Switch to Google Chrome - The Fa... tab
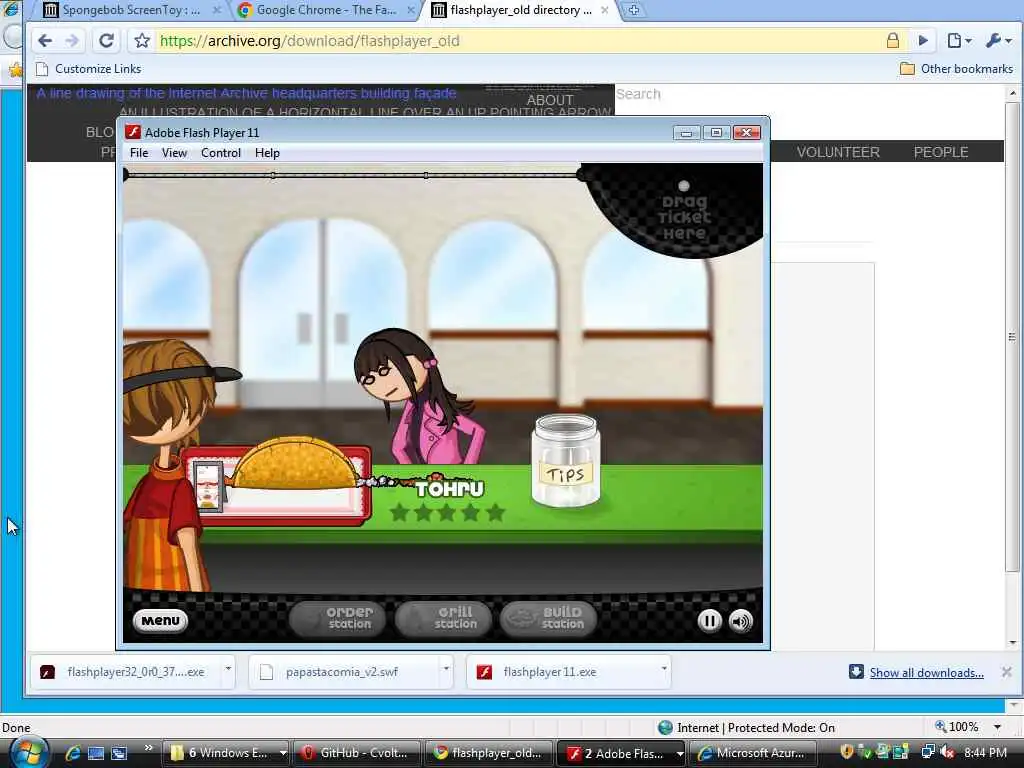 pyautogui.click(x=325, y=10)
